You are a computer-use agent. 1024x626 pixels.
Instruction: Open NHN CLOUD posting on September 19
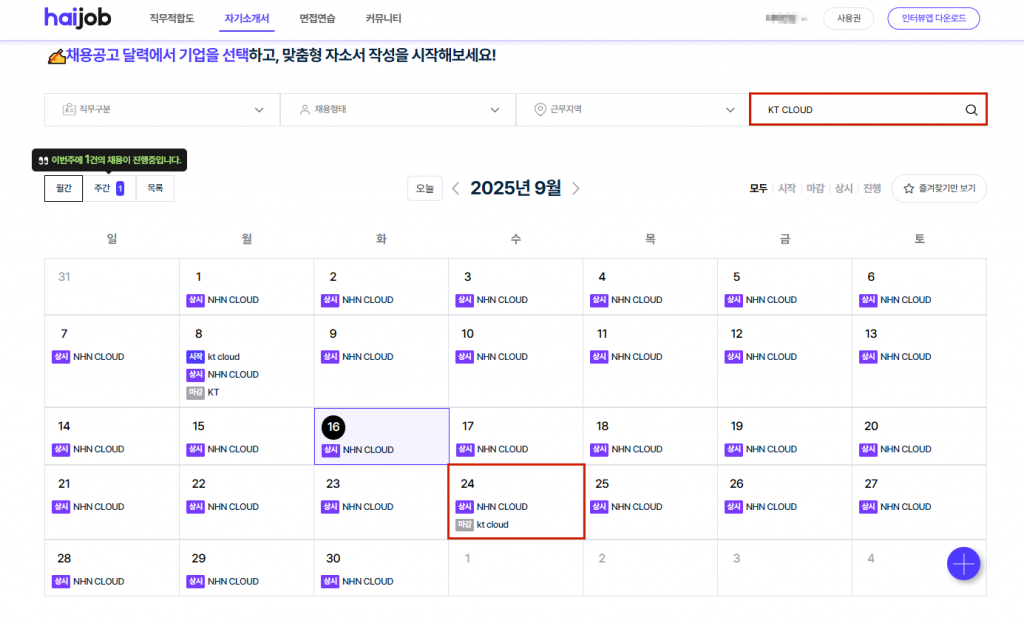(x=771, y=449)
